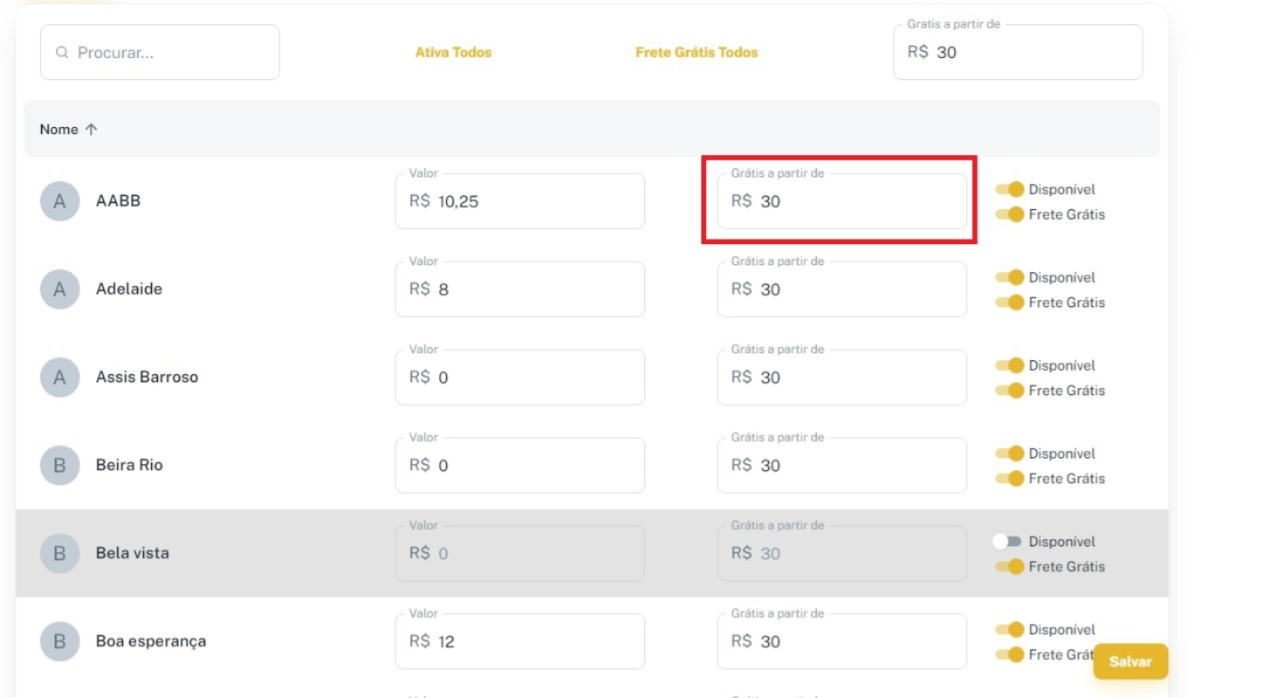The height and width of the screenshot is (698, 1266).
Task: Edit the Valor field for AABB
Action: pos(520,201)
